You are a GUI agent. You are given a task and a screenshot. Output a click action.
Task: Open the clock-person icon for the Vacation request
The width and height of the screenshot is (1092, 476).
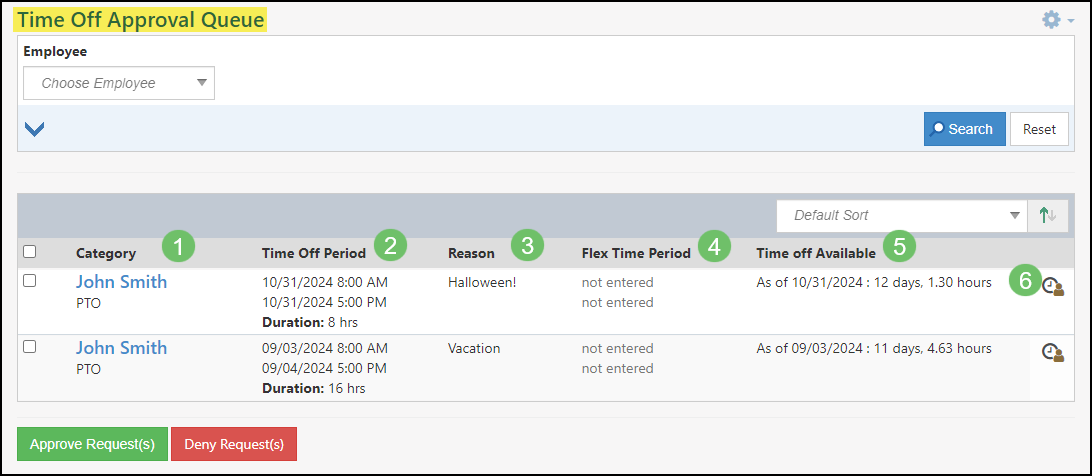tap(1052, 352)
